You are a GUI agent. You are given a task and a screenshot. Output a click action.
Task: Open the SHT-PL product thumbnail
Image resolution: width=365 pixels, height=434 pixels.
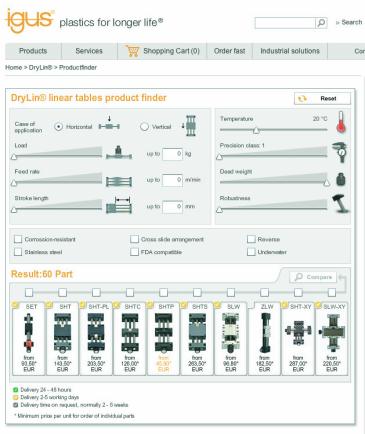pyautogui.click(x=96, y=333)
